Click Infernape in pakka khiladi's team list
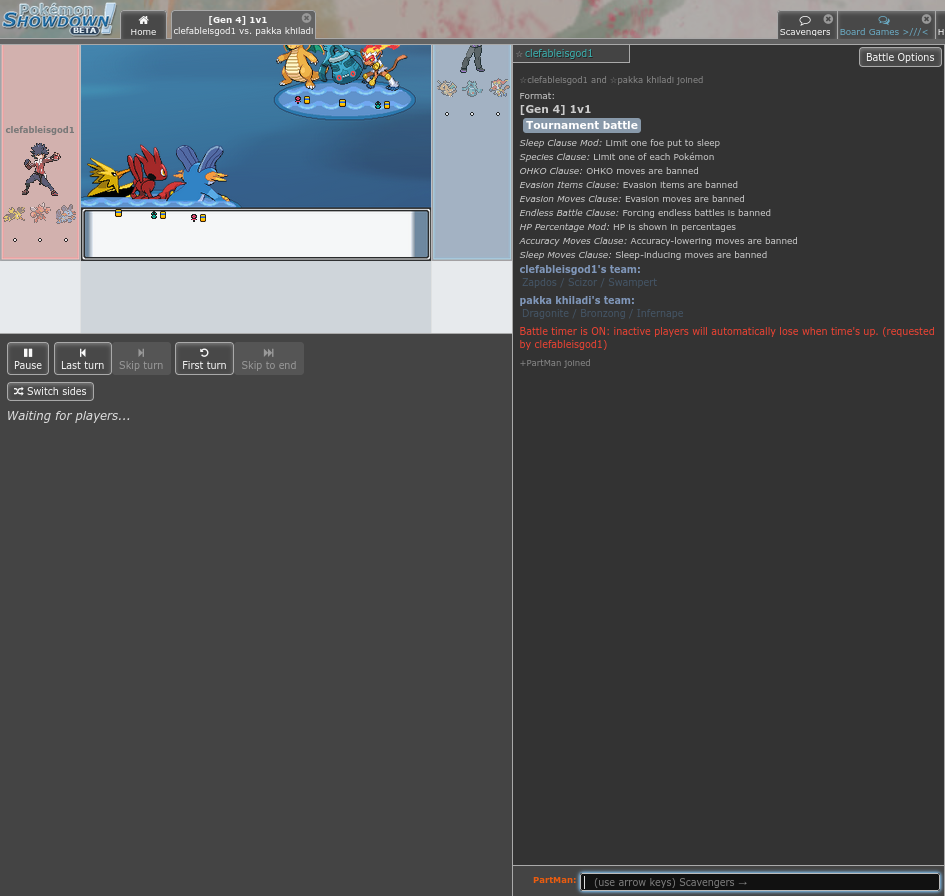The height and width of the screenshot is (896, 945). 660,313
